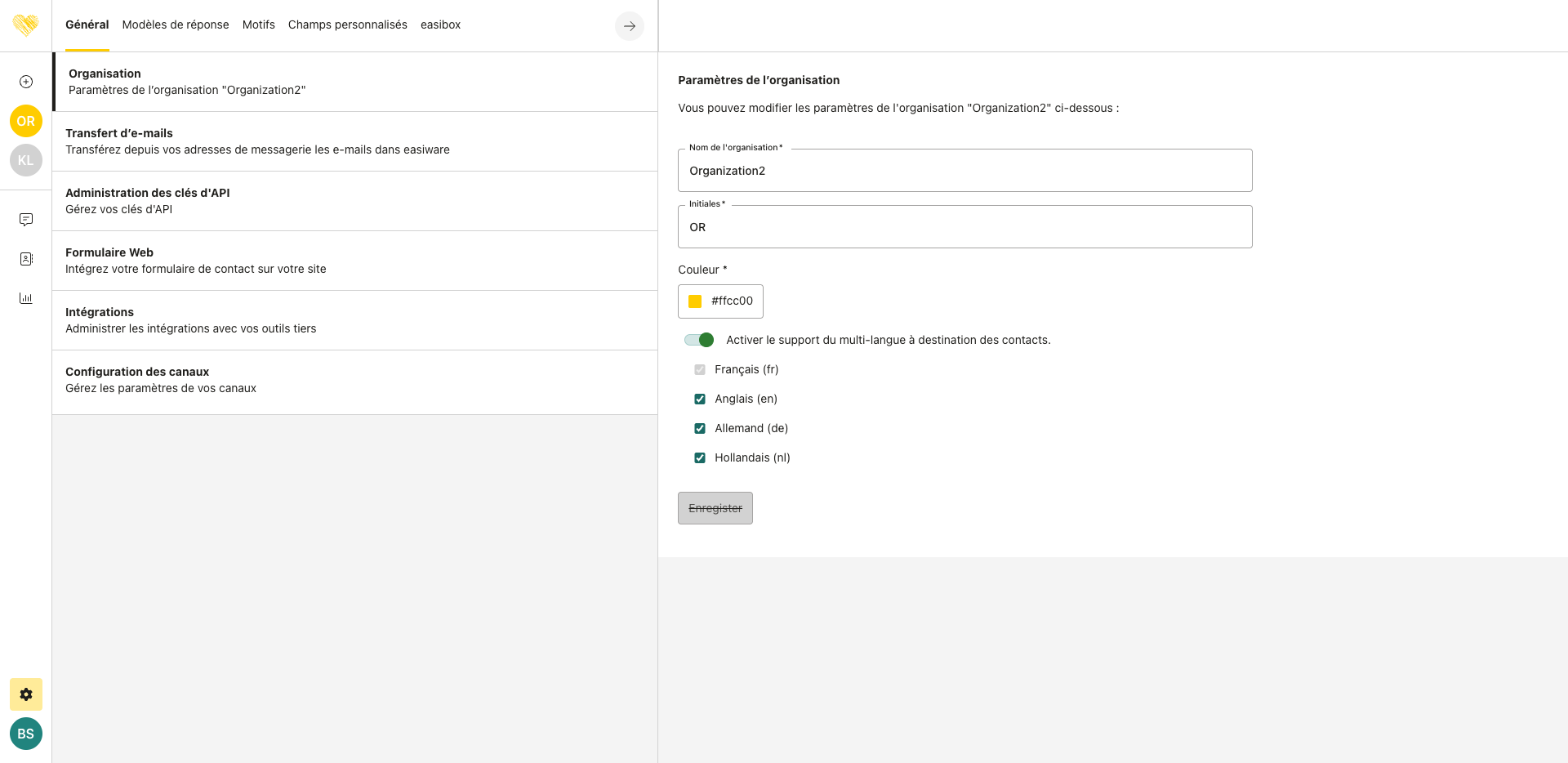Open the Modèles de réponse tab
This screenshot has width=1568, height=763.
pos(176,25)
